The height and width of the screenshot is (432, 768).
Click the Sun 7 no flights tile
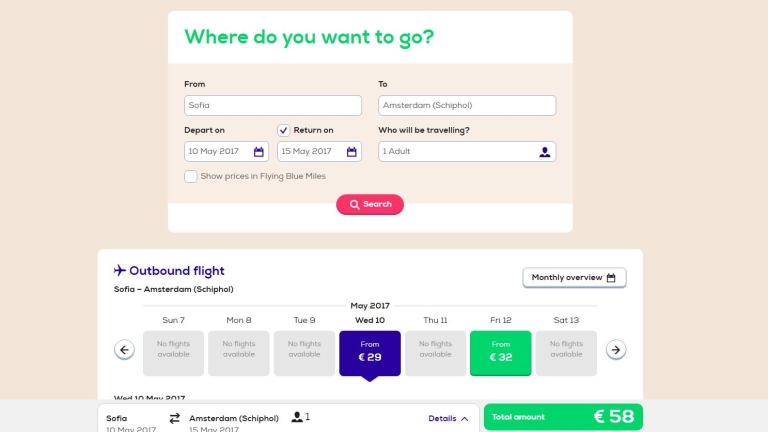(174, 353)
